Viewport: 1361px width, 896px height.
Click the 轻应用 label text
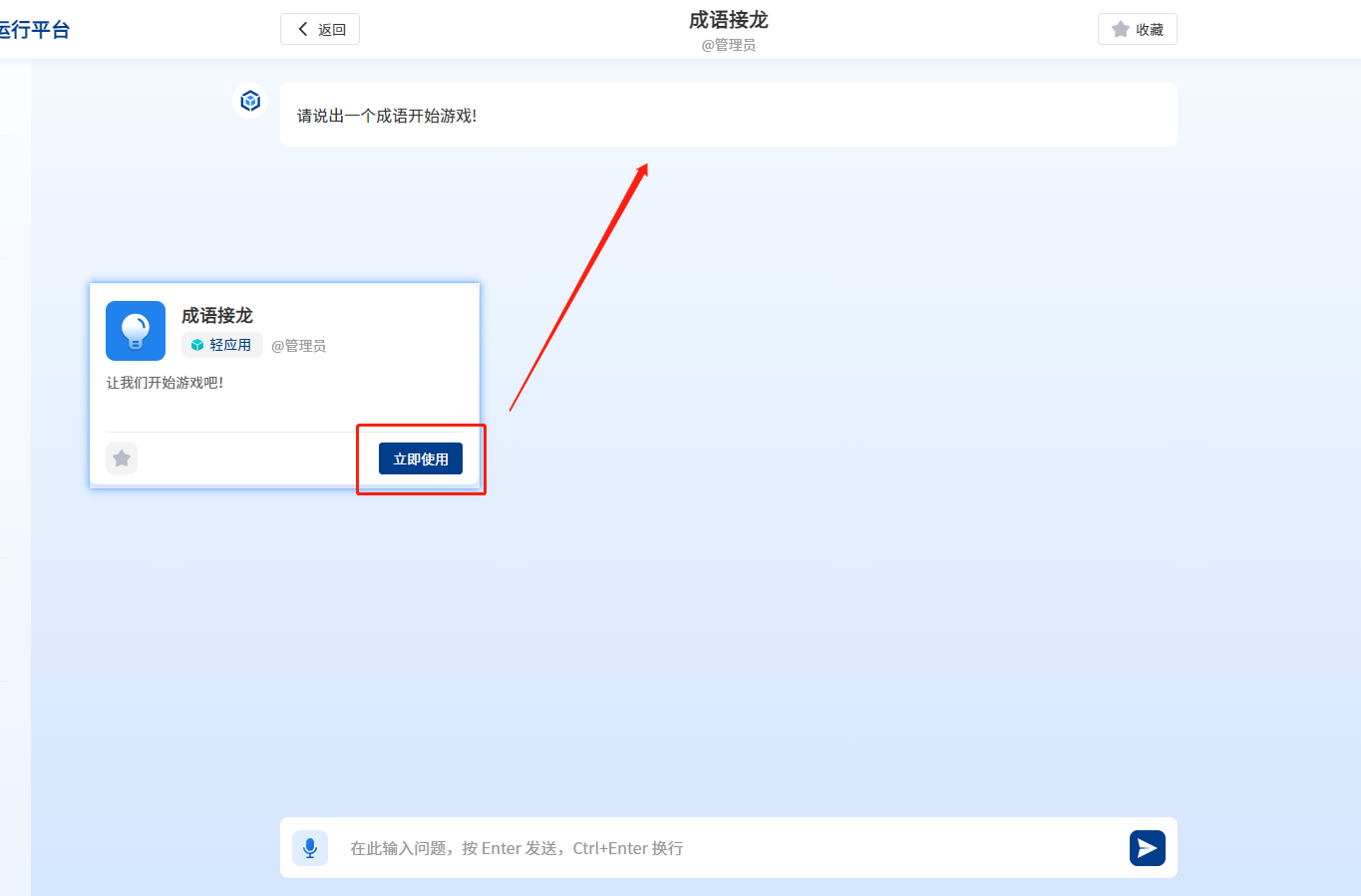230,345
